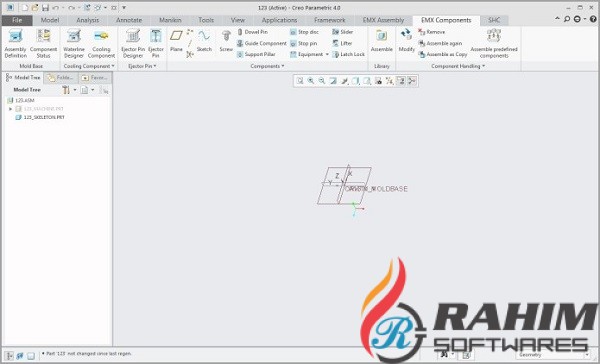Insert a Screw component

pos(226,41)
